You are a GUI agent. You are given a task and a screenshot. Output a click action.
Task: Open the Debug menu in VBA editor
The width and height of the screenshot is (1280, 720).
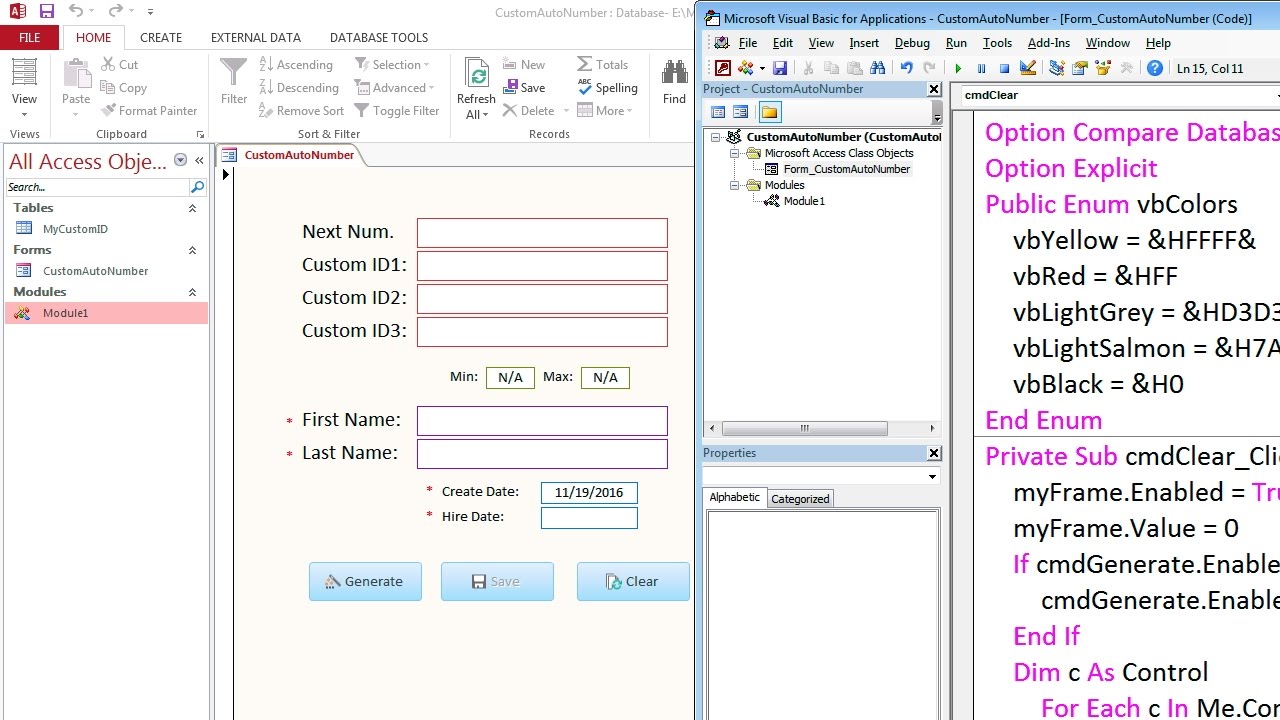point(912,43)
